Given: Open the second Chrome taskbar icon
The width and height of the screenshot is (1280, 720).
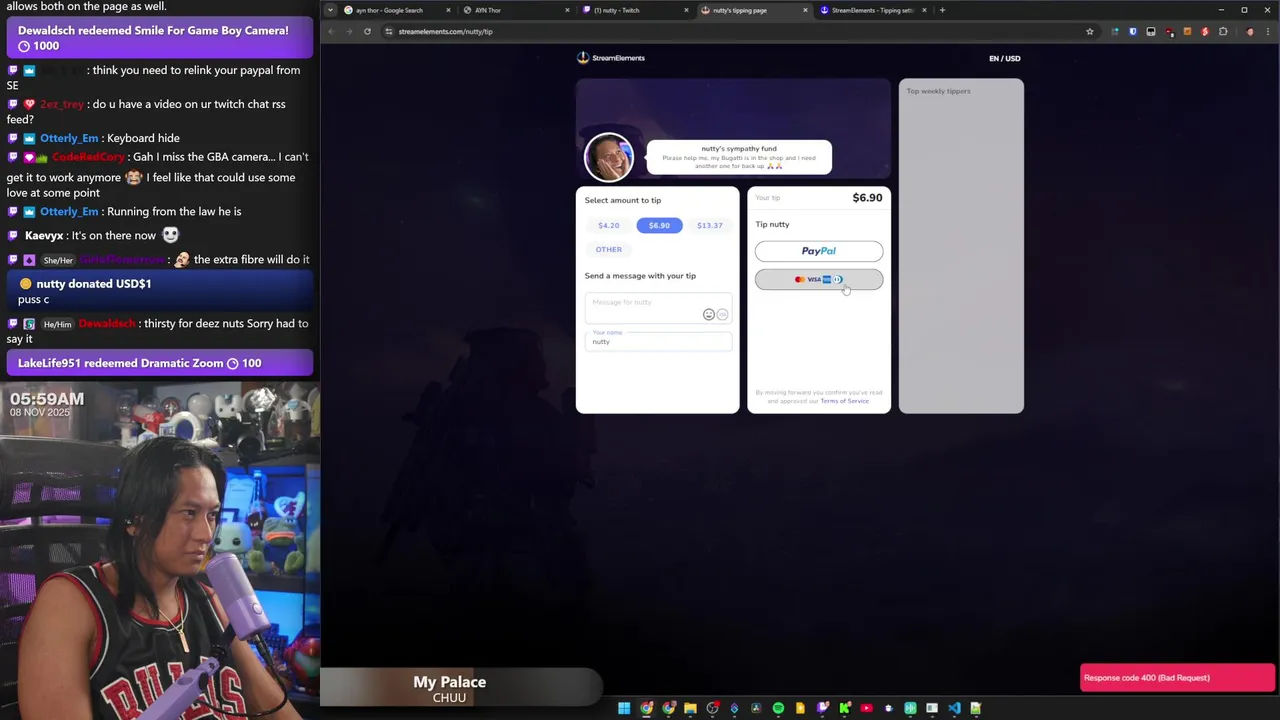Looking at the screenshot, I should pyautogui.click(x=668, y=708).
